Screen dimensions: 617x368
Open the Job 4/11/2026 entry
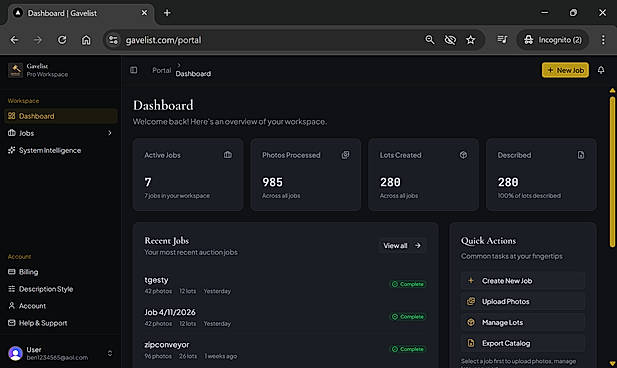coord(170,312)
